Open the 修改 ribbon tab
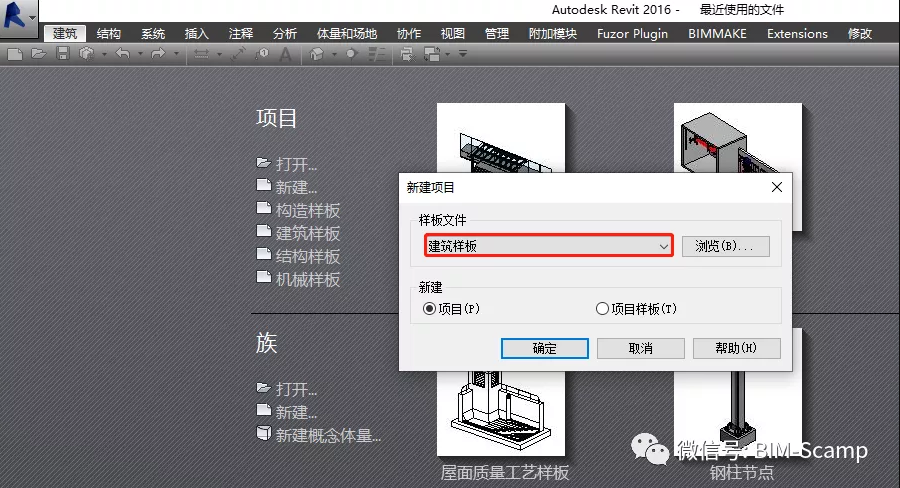The image size is (900, 488). 860,33
